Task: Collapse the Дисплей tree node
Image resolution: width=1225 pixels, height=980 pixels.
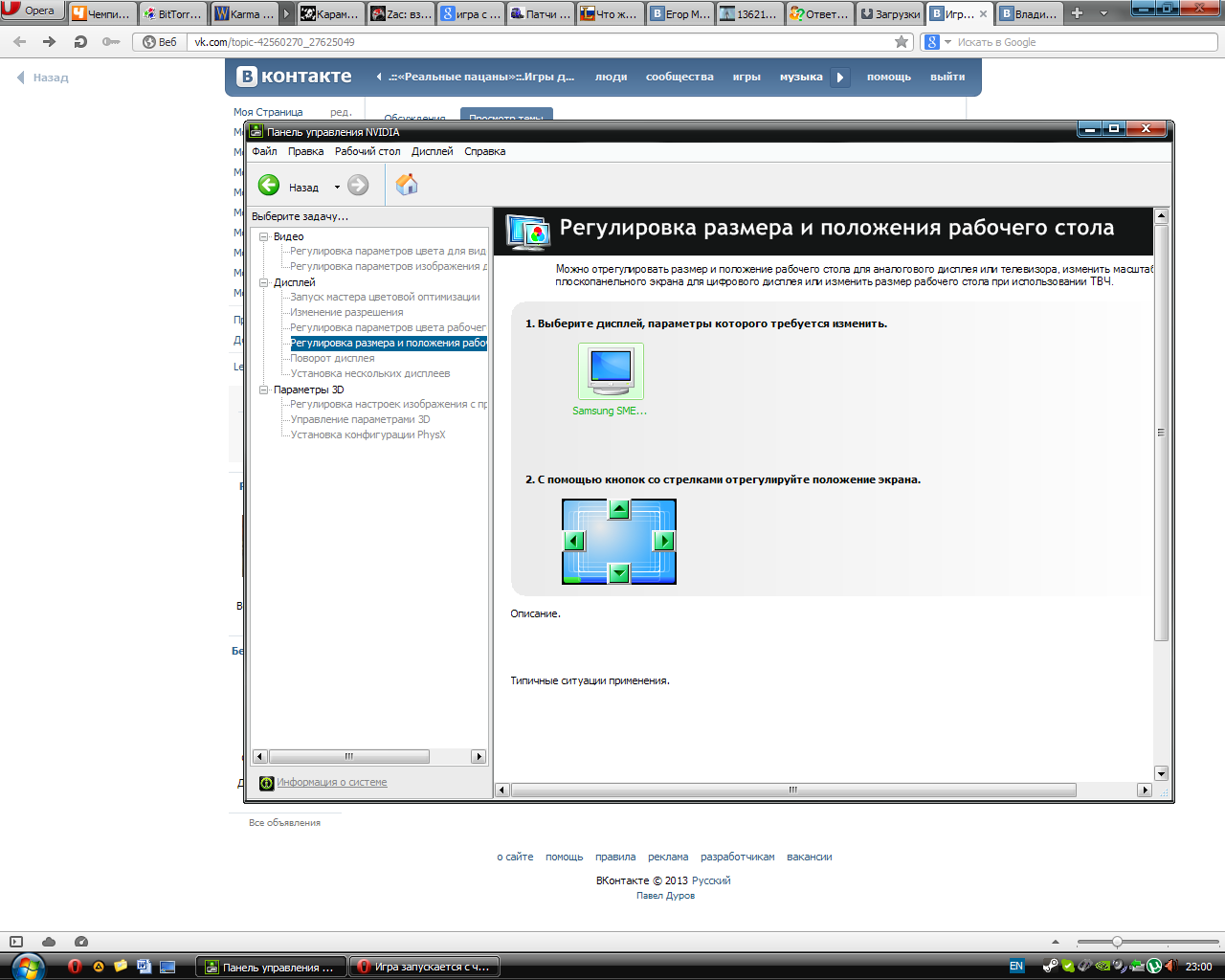Action: tap(264, 282)
